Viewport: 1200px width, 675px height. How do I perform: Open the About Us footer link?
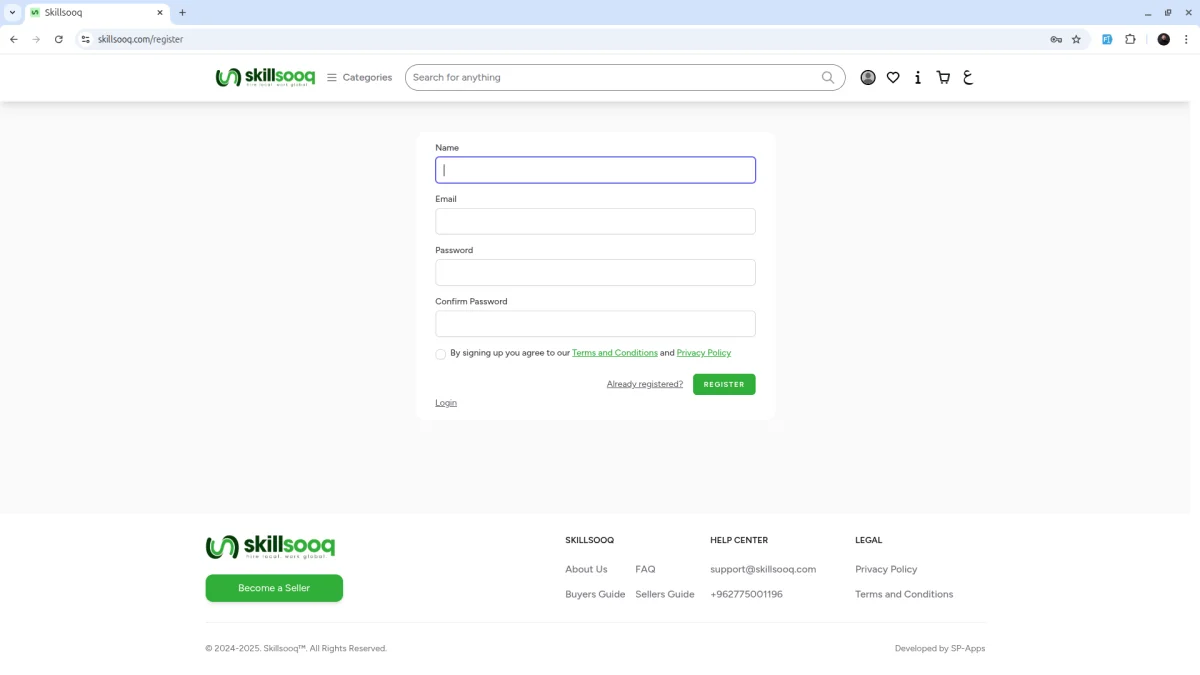click(586, 569)
